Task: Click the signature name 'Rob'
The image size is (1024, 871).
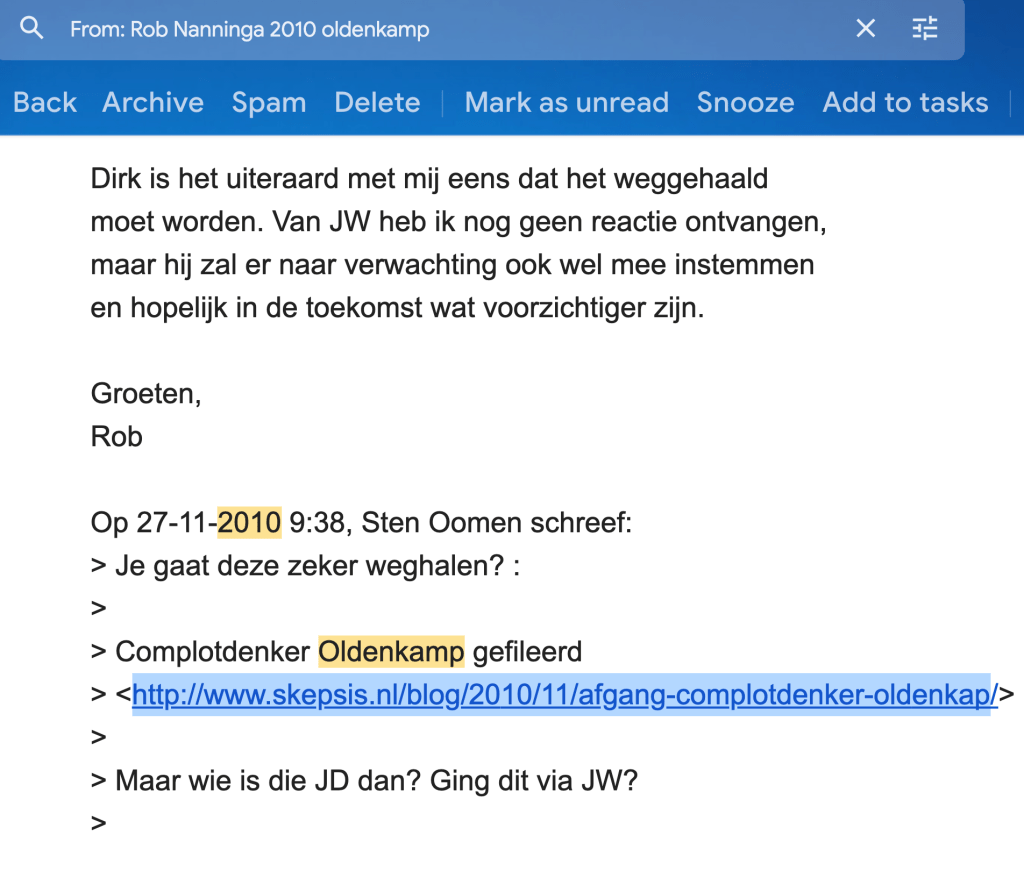Action: [117, 437]
